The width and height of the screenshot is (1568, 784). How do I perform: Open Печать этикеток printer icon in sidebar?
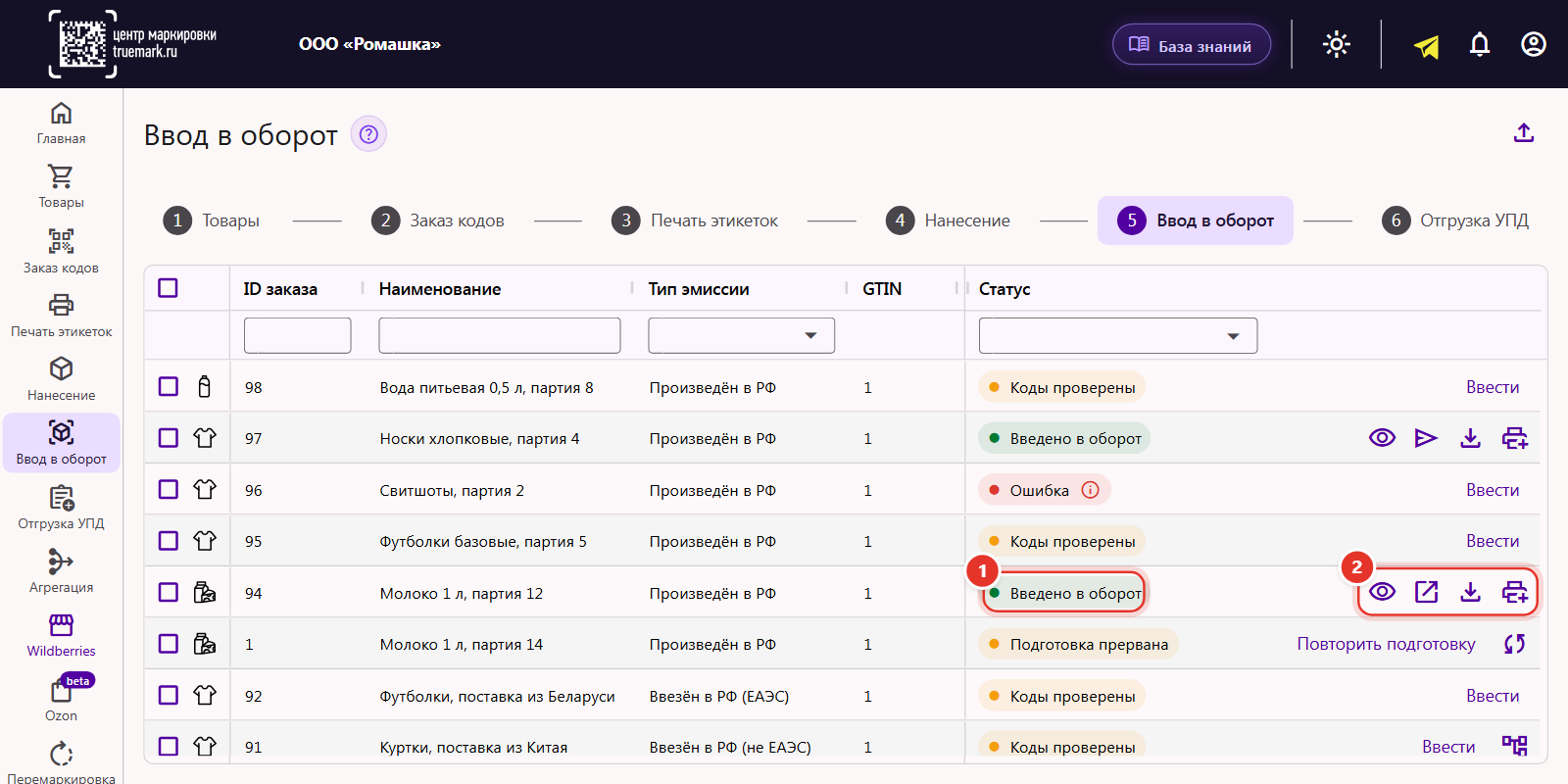(x=61, y=305)
